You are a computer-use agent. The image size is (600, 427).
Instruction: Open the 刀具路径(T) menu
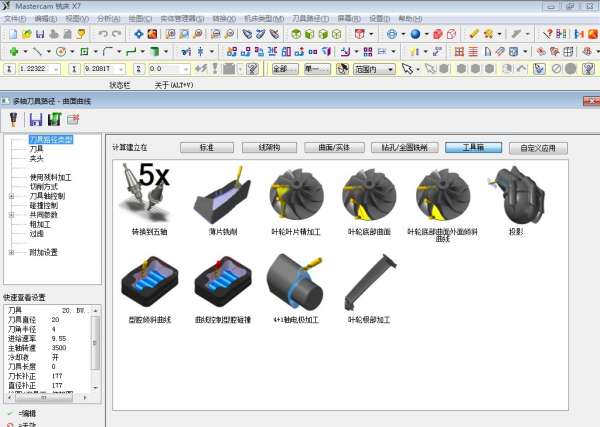[x=311, y=18]
